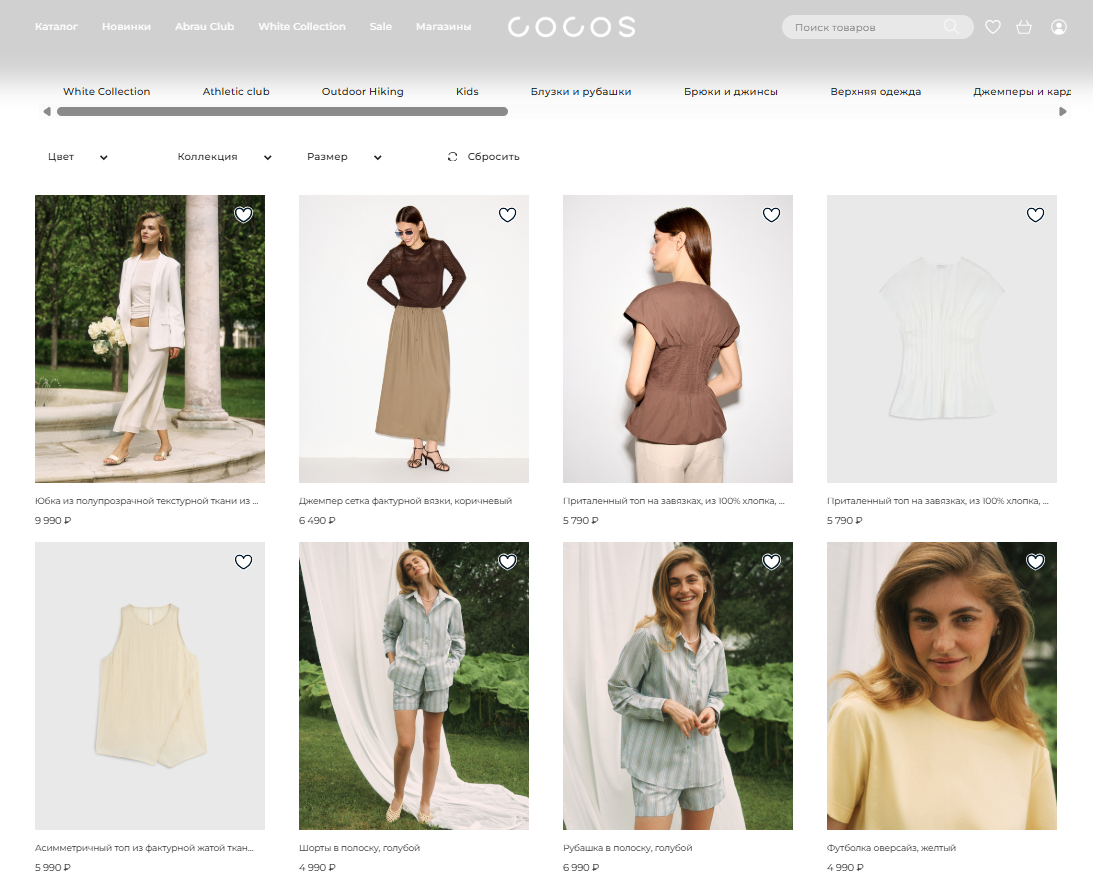
Task: Toggle favorite heart on white skirt product
Action: coord(243,214)
